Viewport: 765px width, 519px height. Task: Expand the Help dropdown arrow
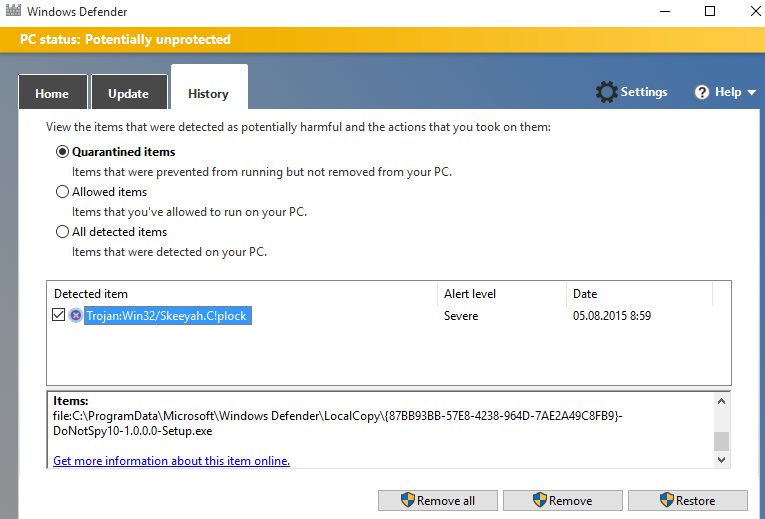point(752,92)
